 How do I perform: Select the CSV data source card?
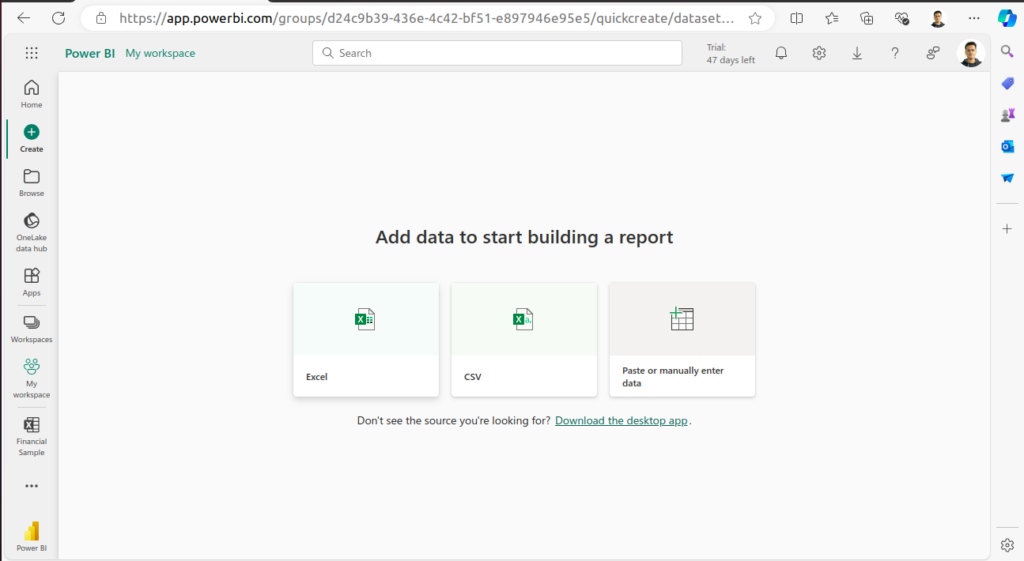tap(524, 339)
